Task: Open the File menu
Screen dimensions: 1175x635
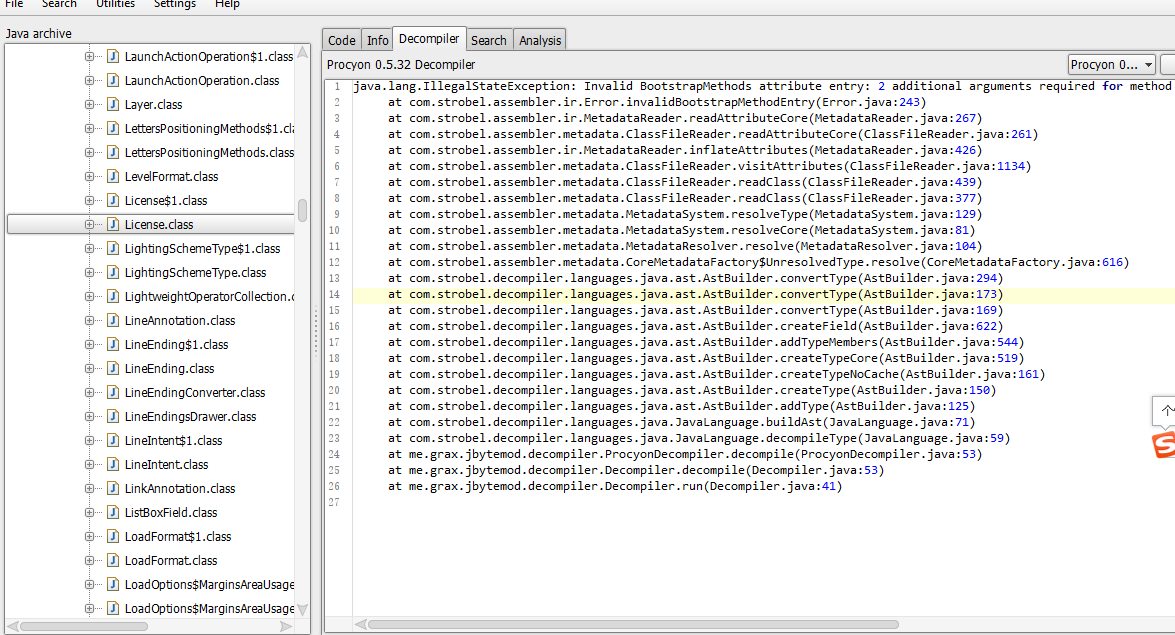Action: pos(14,4)
